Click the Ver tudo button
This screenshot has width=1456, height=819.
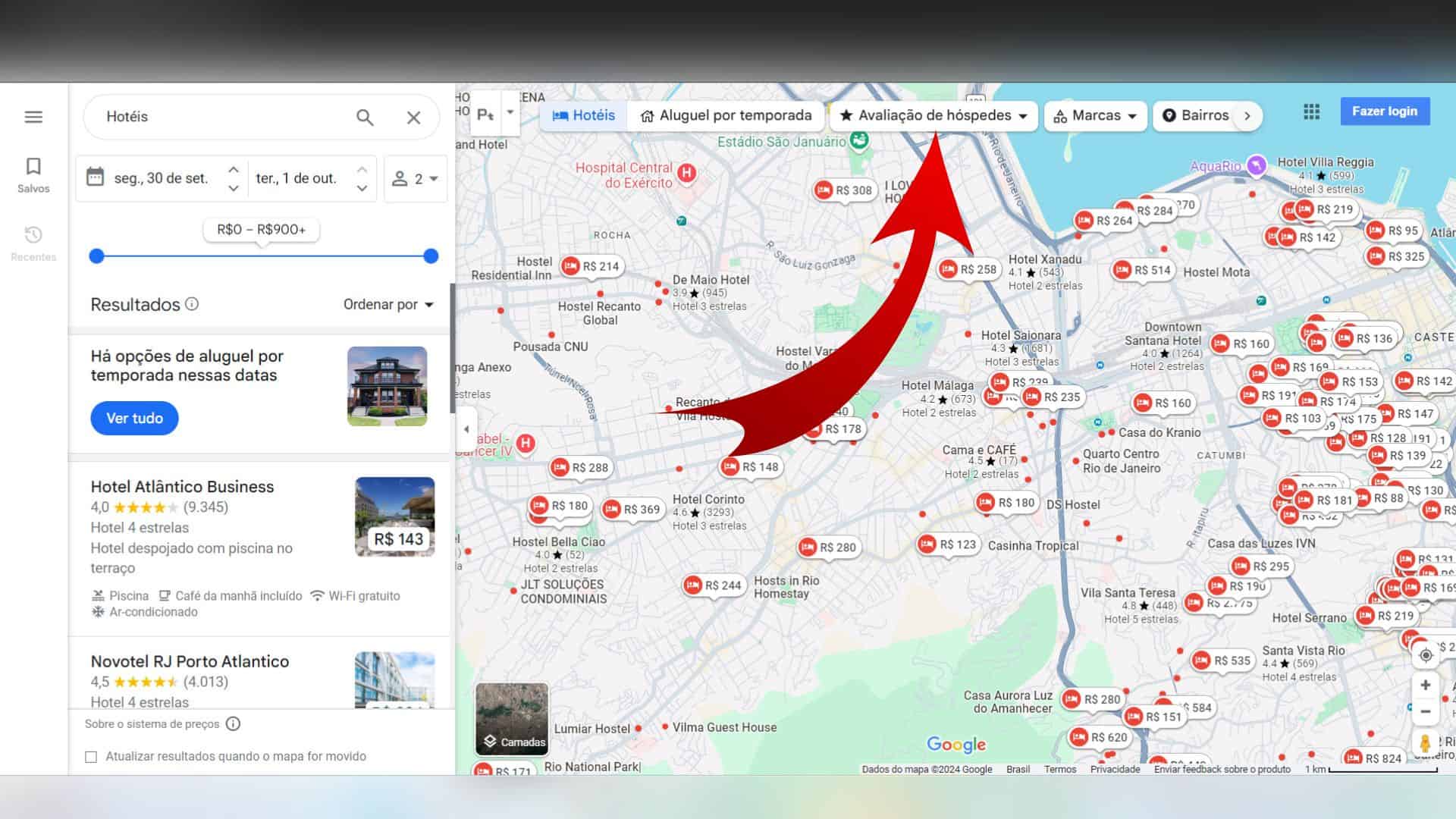pos(134,418)
